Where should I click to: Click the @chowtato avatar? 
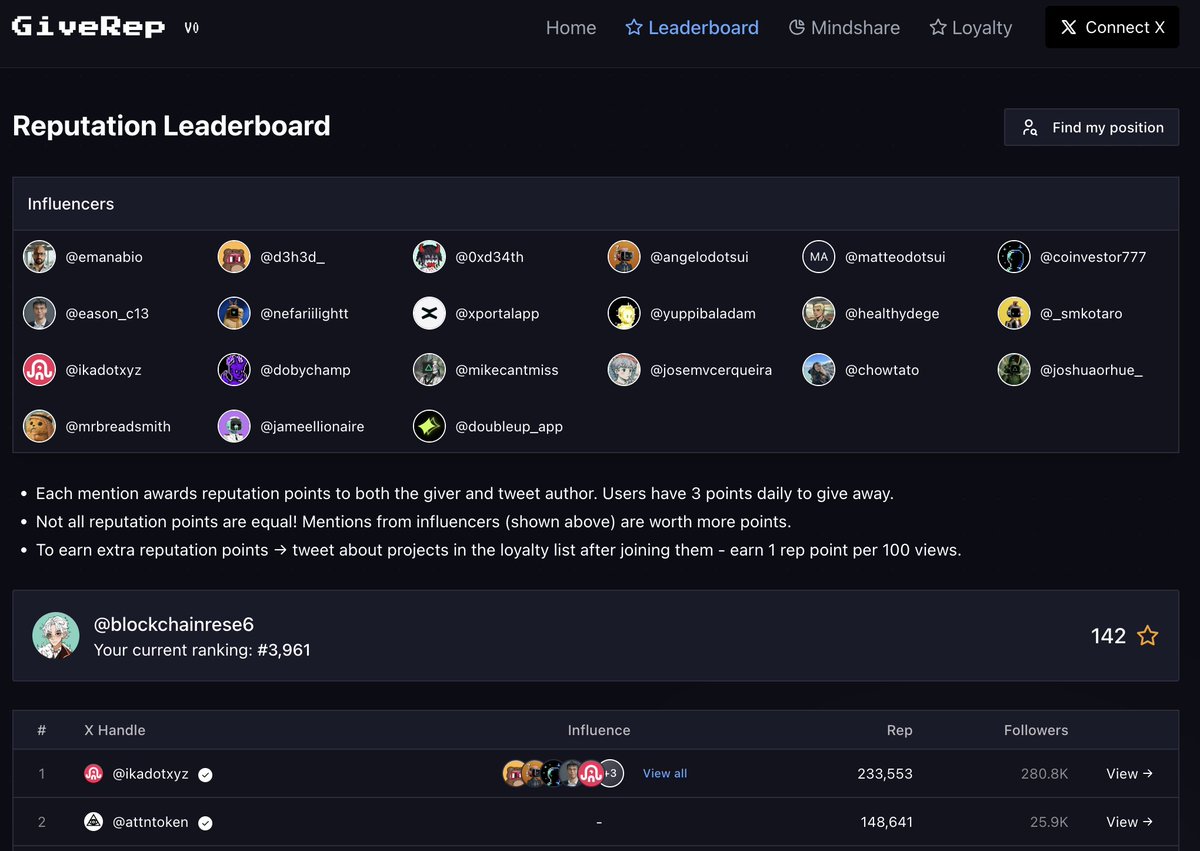click(819, 370)
